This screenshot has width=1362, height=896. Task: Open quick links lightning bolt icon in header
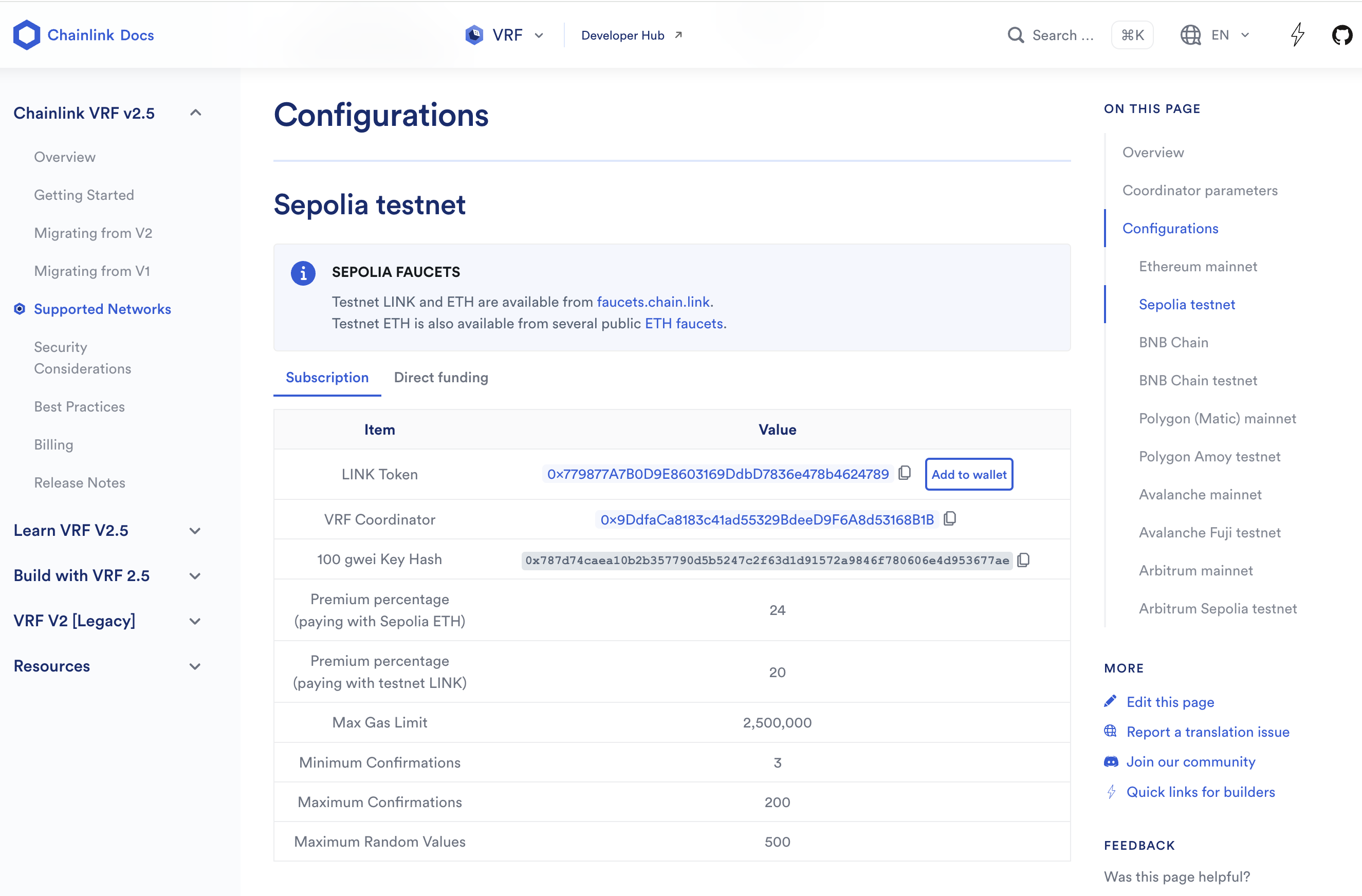(1297, 35)
